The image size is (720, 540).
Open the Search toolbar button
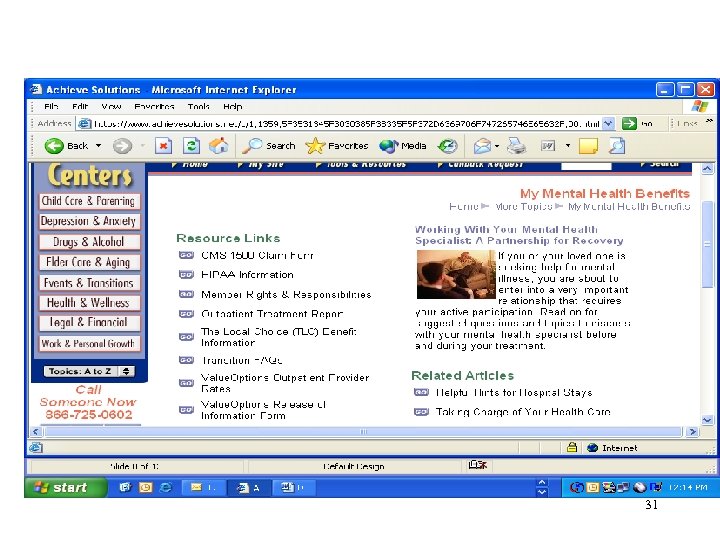point(269,146)
